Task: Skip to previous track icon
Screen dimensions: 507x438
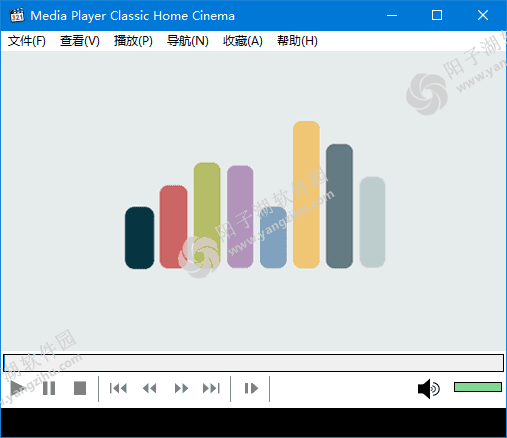Action: click(118, 388)
